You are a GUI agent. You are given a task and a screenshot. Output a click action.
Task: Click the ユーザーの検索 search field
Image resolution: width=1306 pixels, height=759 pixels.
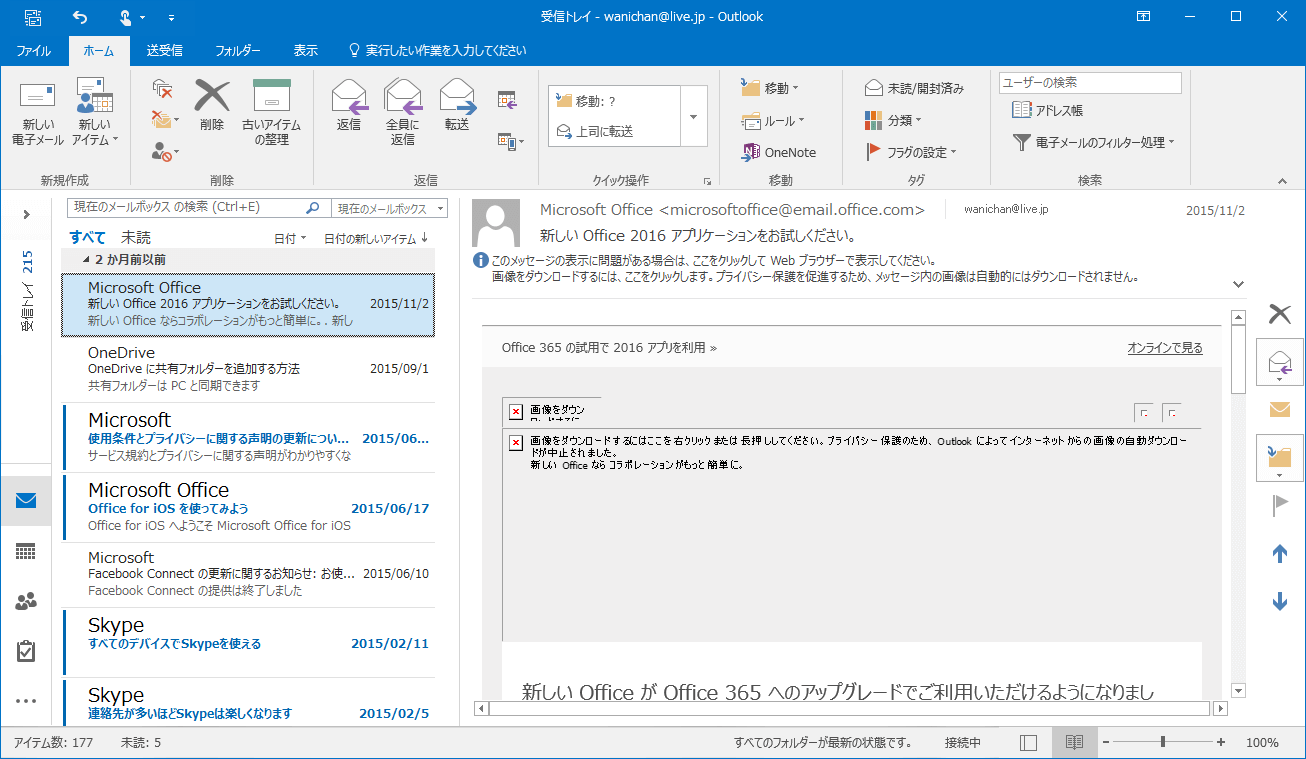tap(1090, 83)
